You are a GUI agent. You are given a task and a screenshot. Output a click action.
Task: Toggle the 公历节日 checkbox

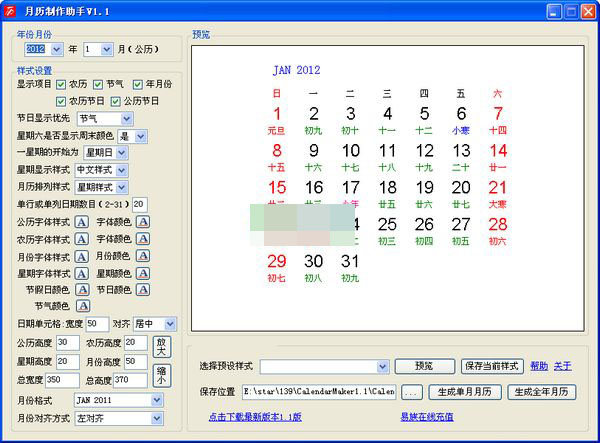(115, 101)
